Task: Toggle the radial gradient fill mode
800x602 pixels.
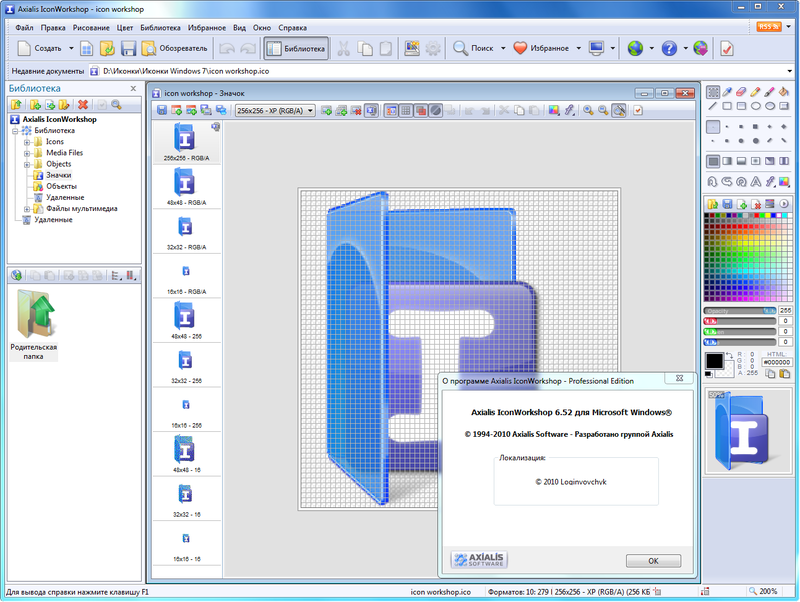Action: click(756, 161)
